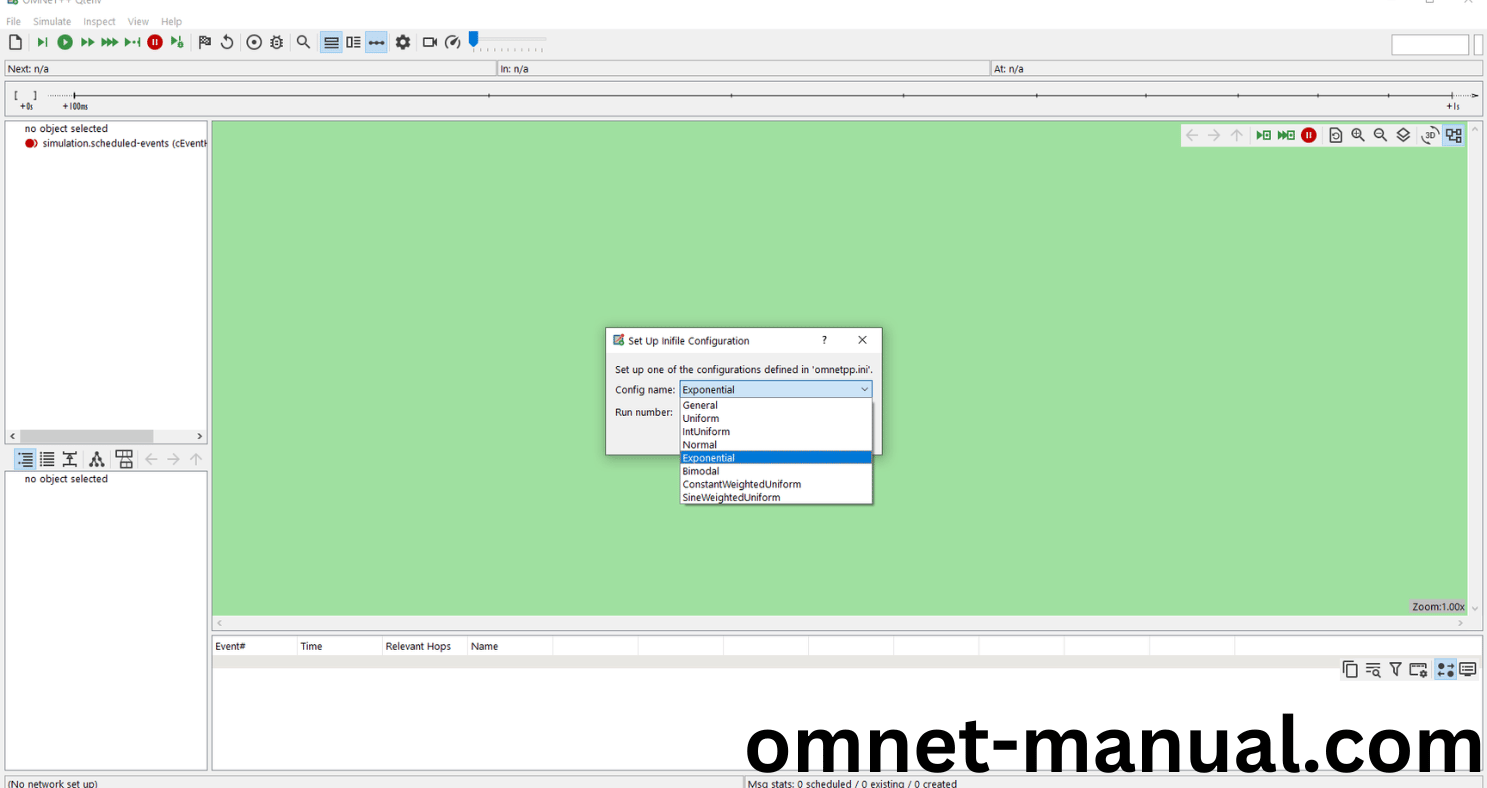Choose SineWeightedUniform in the dropdown list
This screenshot has width=1487, height=788.
point(731,497)
